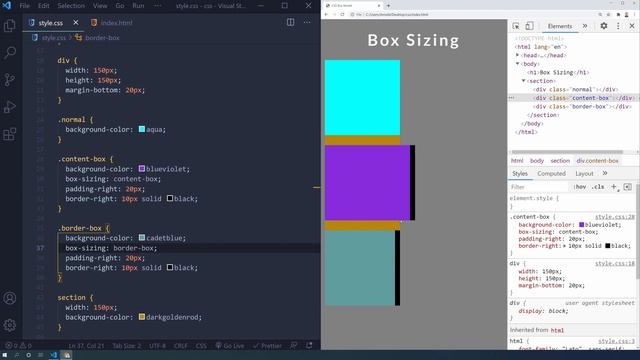Click Go Live in the status bar
Image resolution: width=640 pixels, height=360 pixels.
(230, 345)
